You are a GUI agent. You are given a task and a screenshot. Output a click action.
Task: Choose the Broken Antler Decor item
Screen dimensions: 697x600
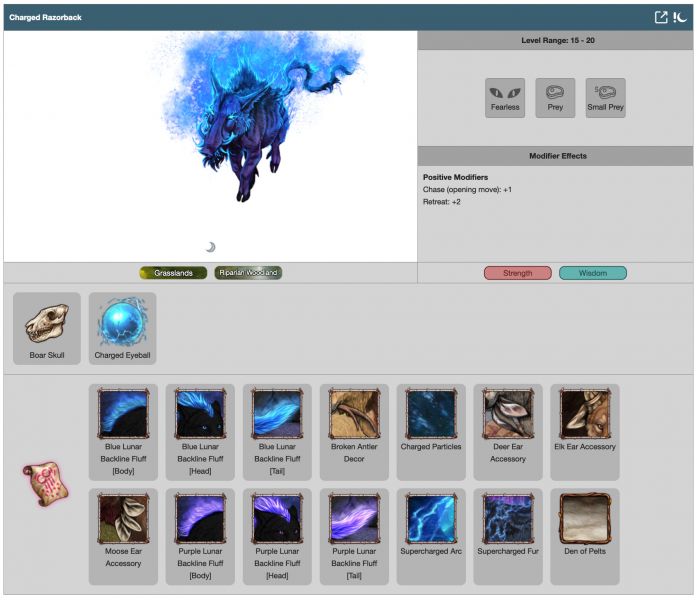pos(354,431)
